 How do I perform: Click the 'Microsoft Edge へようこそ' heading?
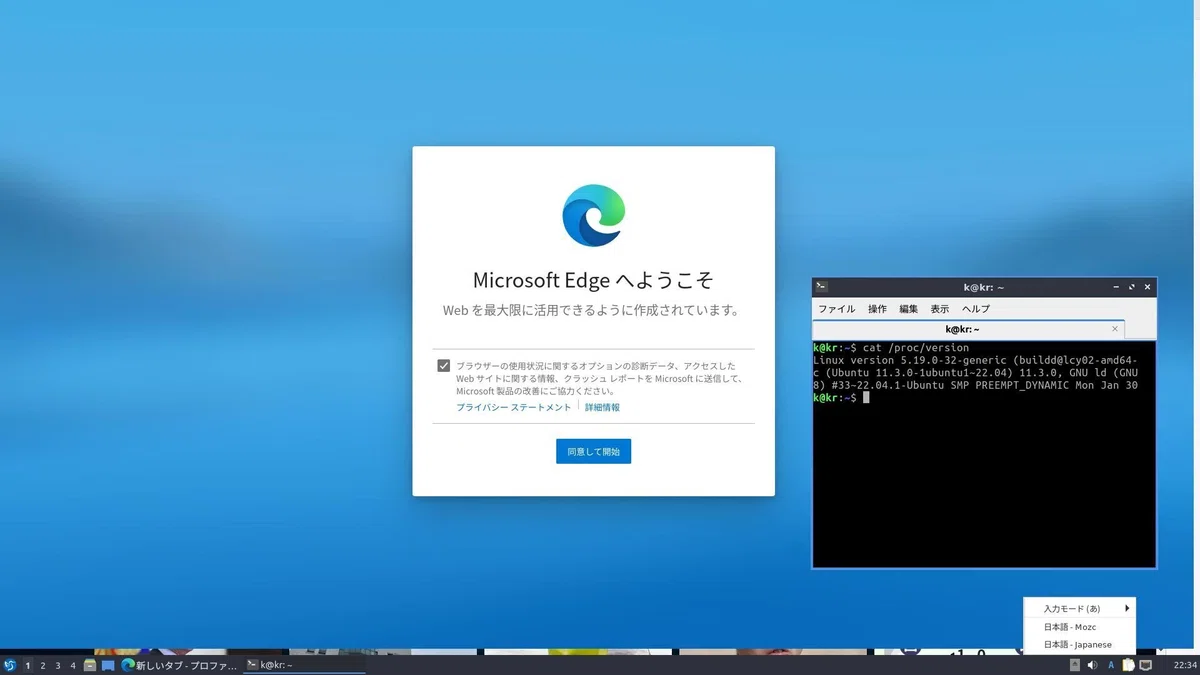click(593, 279)
